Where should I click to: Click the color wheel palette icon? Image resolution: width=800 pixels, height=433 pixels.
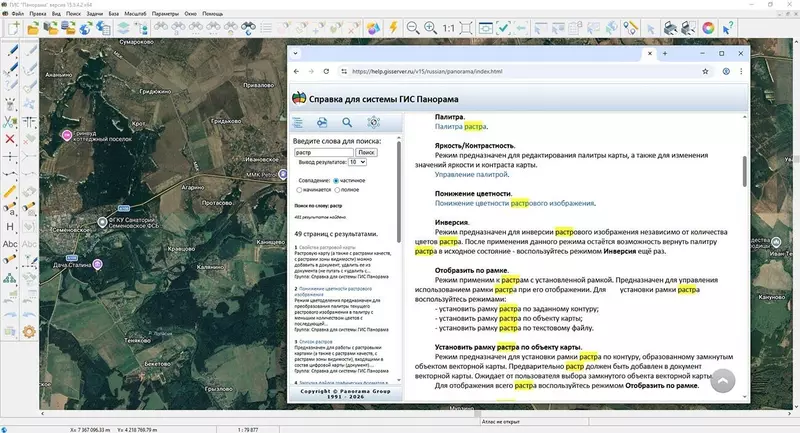click(708, 28)
